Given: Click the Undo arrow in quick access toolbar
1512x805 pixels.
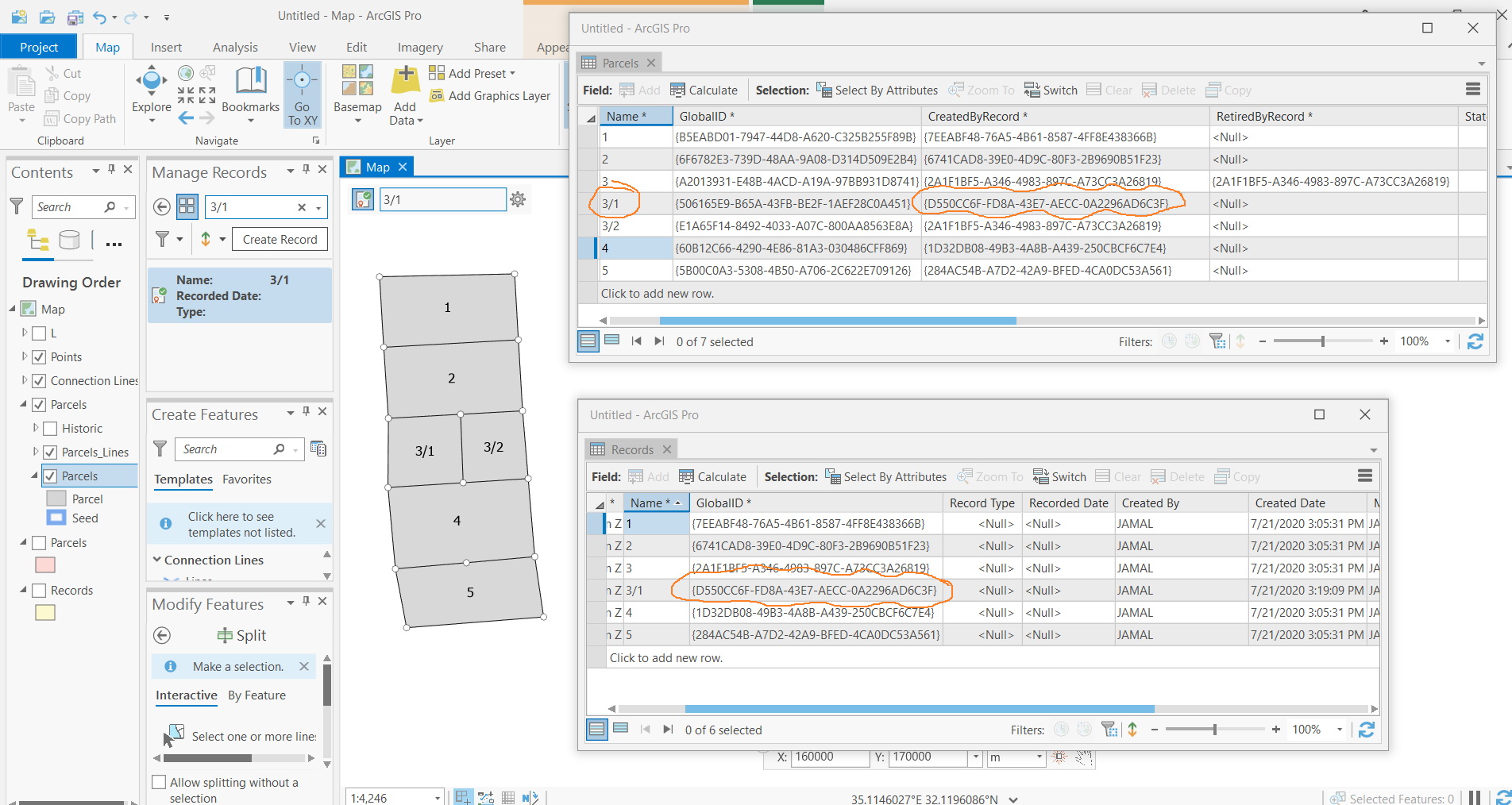Looking at the screenshot, I should tap(99, 17).
